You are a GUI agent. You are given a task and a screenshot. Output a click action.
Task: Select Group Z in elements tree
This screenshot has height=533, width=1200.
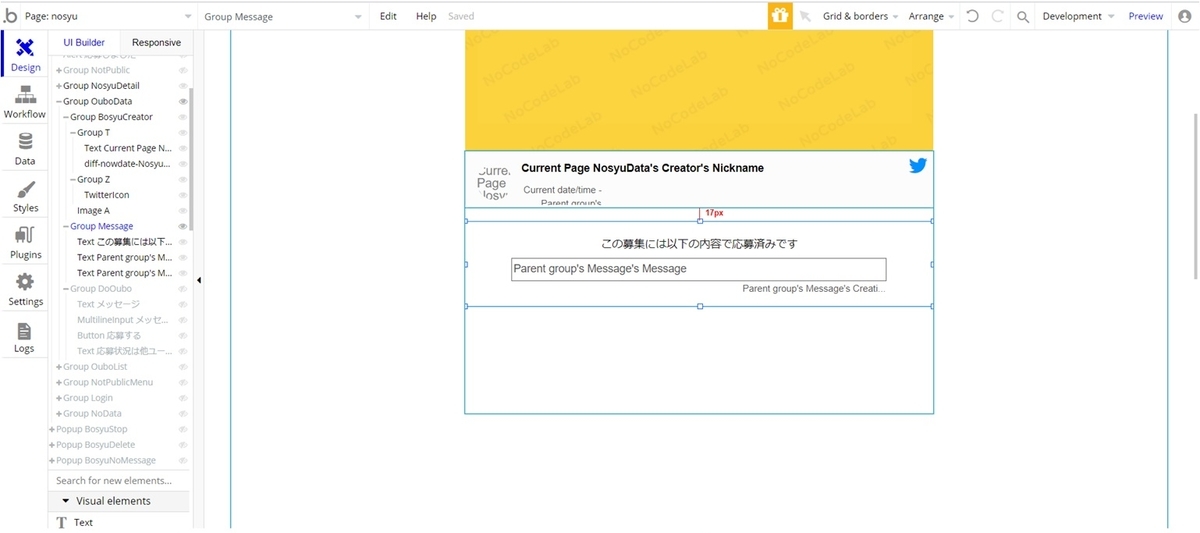point(94,179)
